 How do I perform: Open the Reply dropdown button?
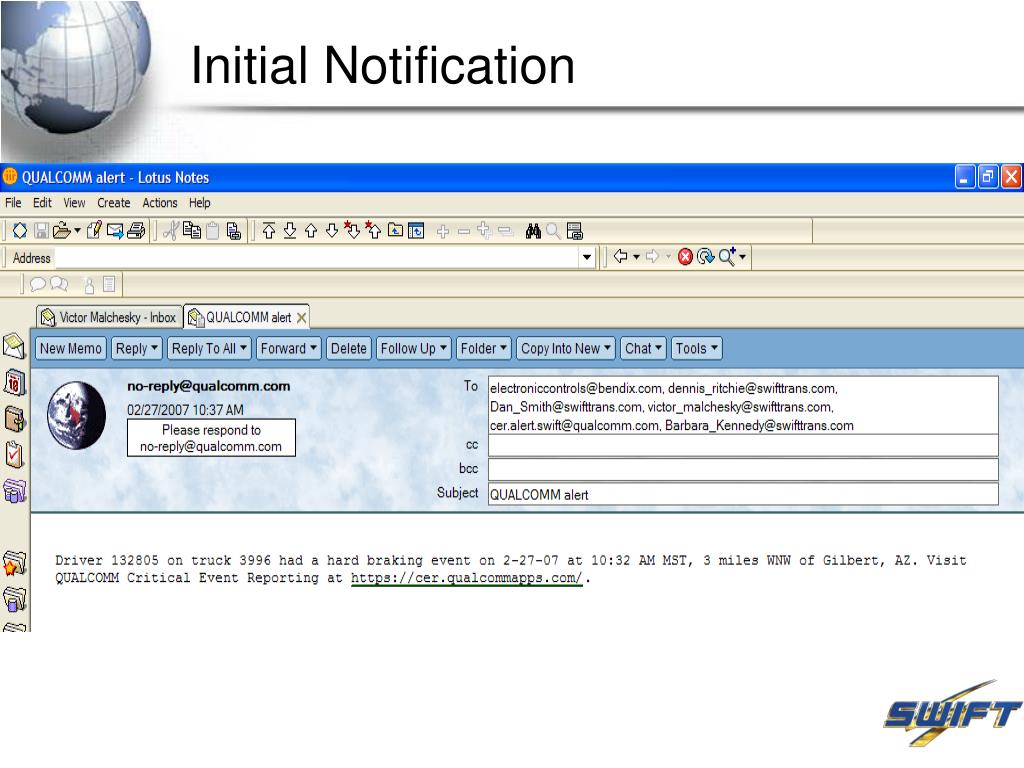pyautogui.click(x=136, y=349)
